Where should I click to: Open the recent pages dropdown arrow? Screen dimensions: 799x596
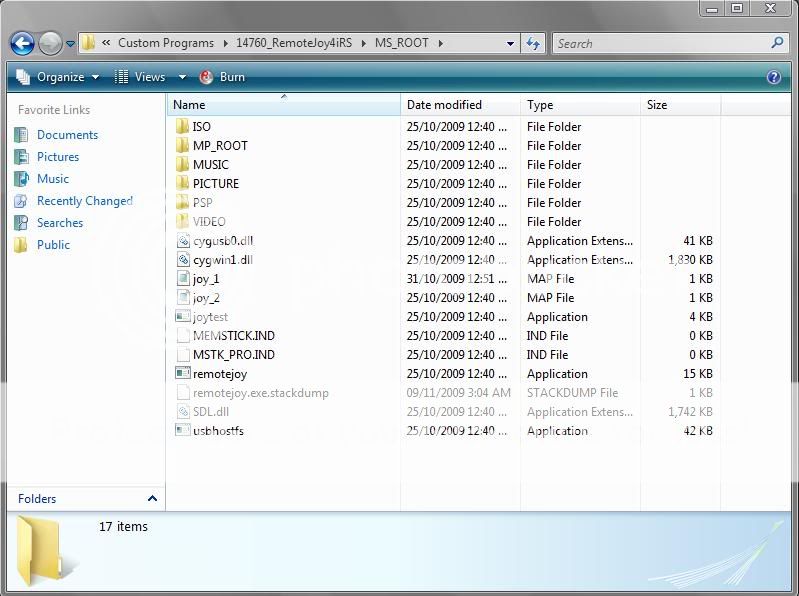[x=71, y=44]
